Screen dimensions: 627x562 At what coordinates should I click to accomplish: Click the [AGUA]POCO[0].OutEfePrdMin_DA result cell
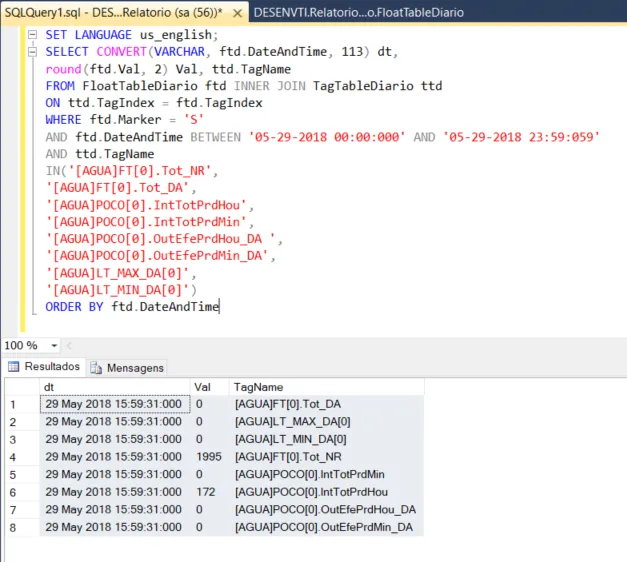324,527
